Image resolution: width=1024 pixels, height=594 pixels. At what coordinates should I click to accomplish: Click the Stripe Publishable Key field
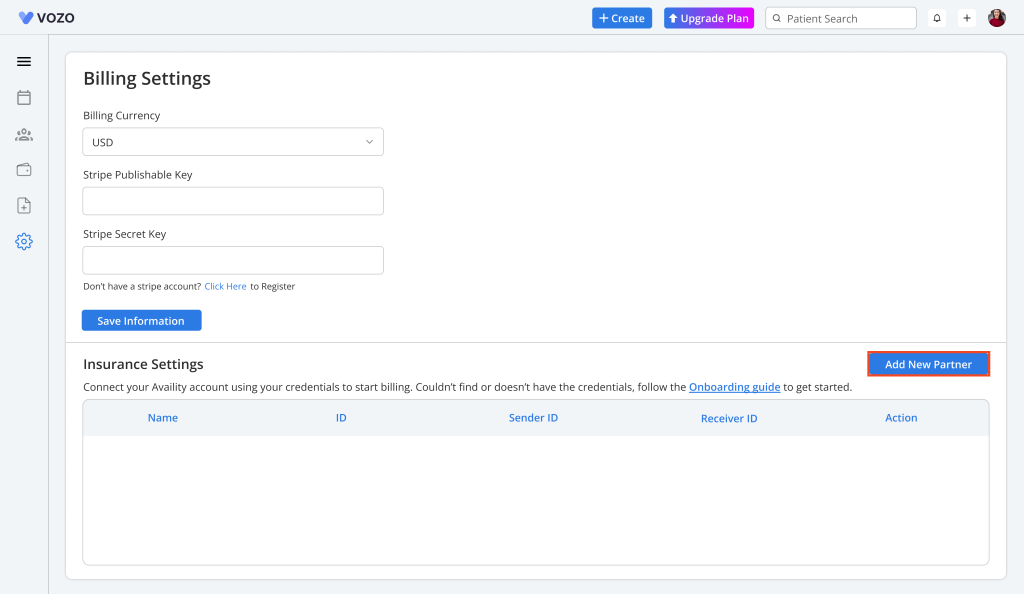pos(233,201)
